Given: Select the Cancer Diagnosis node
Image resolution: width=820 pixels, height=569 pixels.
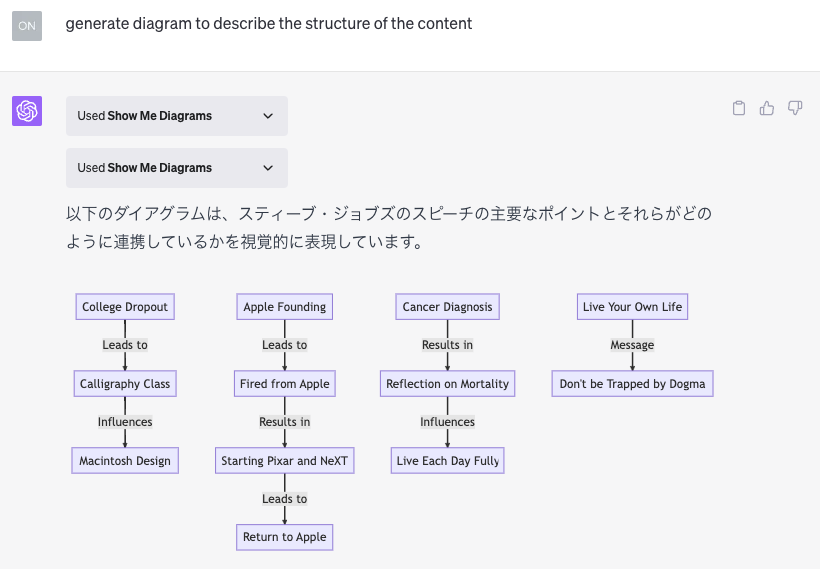Looking at the screenshot, I should 447,307.
